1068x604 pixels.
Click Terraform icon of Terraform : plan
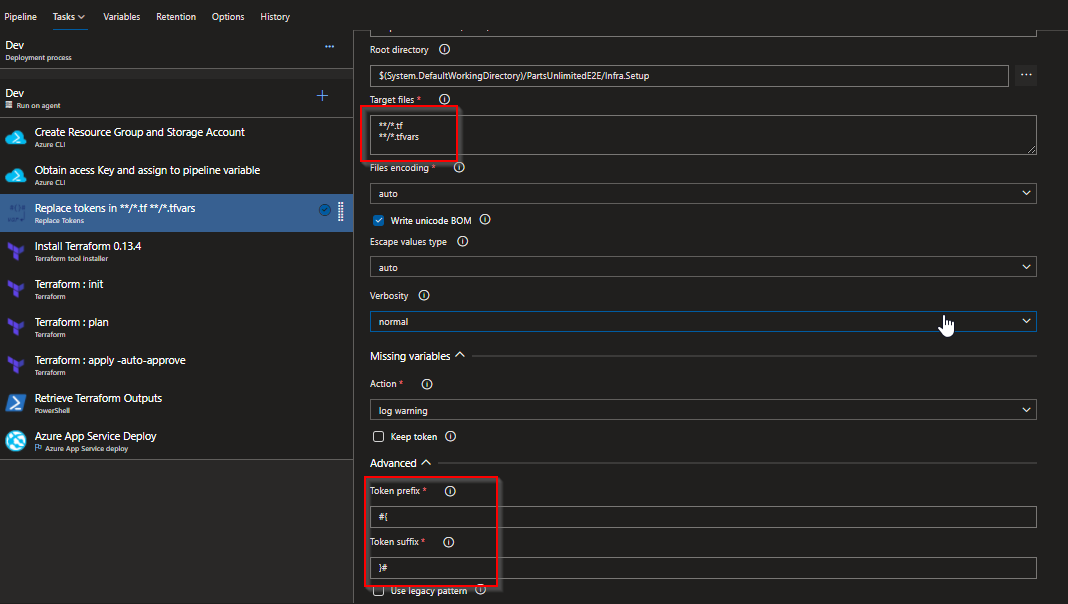16,328
